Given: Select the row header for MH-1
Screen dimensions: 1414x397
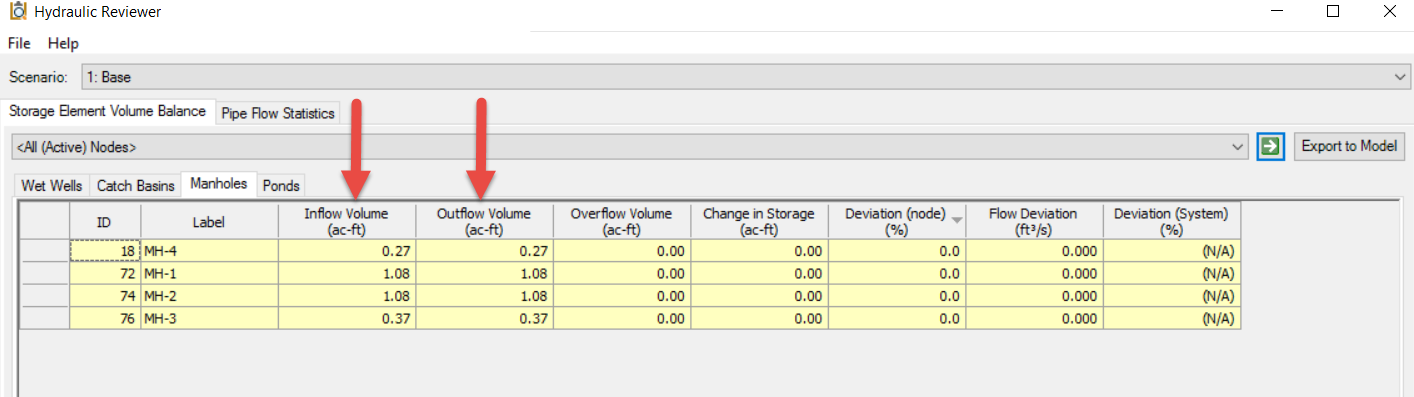Looking at the screenshot, I should [45, 273].
